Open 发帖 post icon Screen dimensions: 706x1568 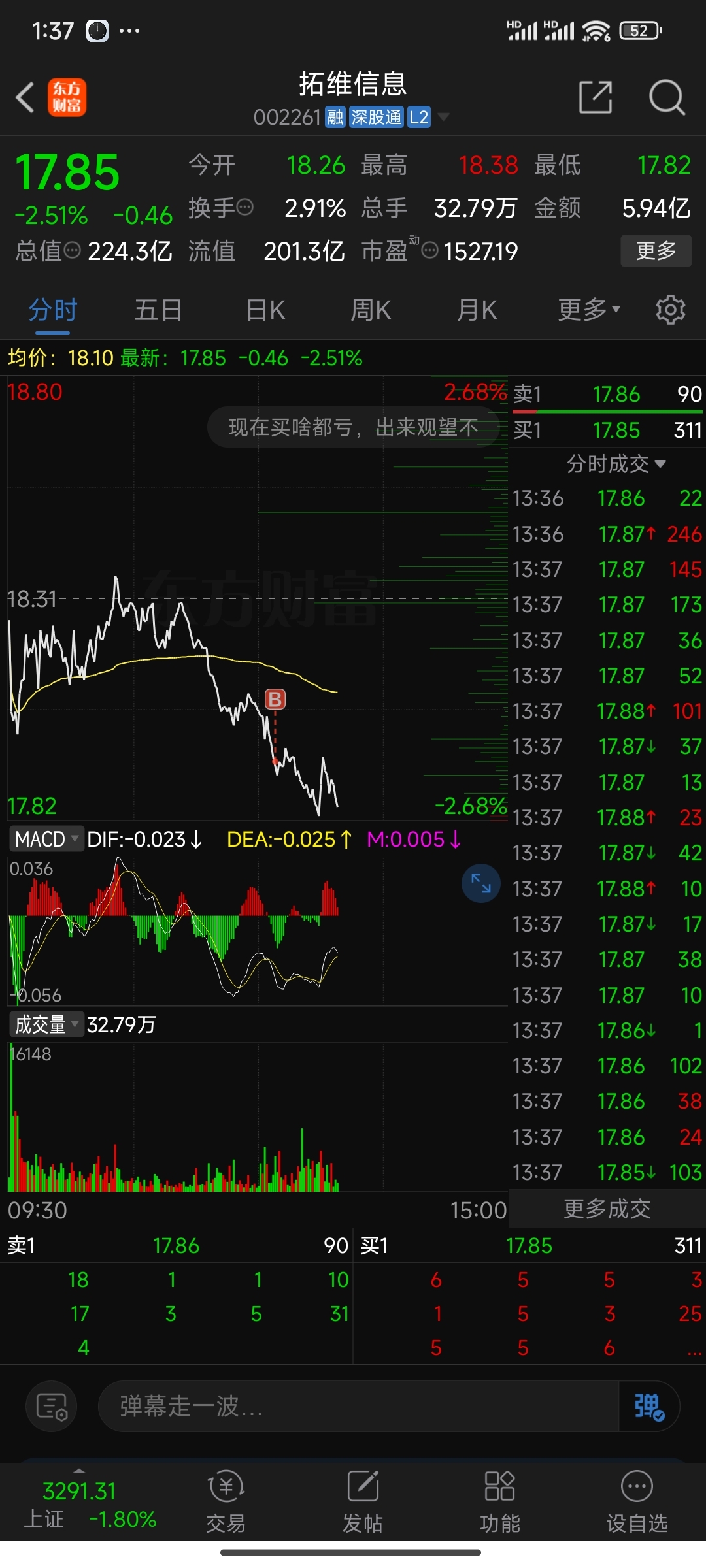click(x=363, y=1501)
